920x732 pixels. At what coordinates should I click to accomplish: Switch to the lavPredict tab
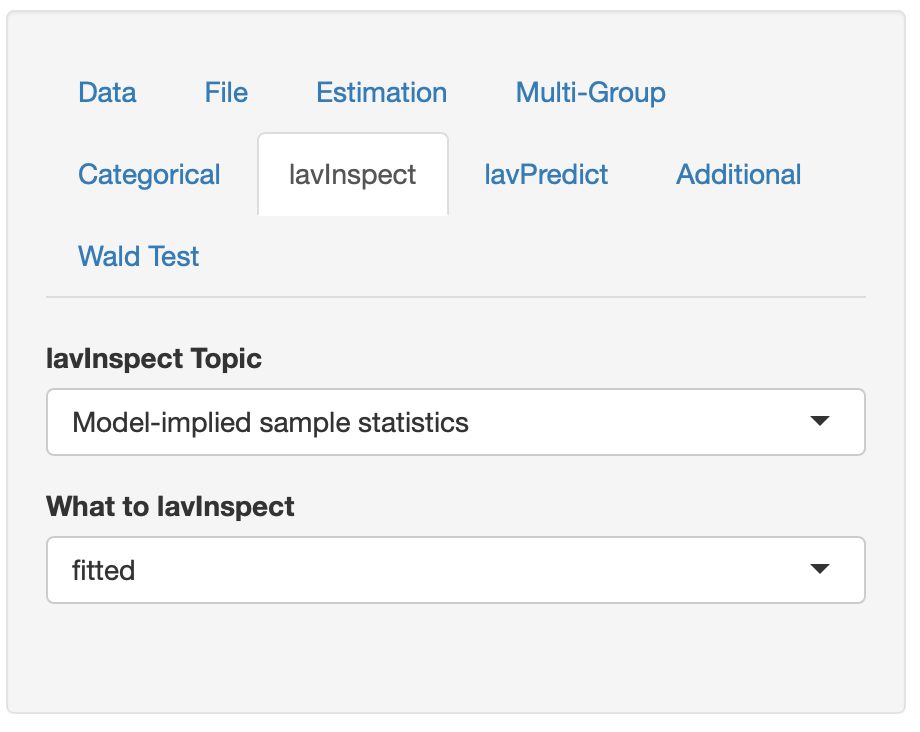click(546, 175)
